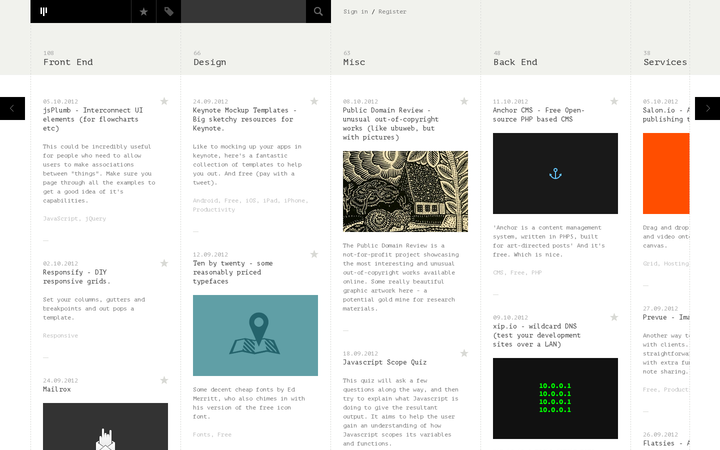
Task: Open the Public Domain Review title
Action: click(390, 124)
